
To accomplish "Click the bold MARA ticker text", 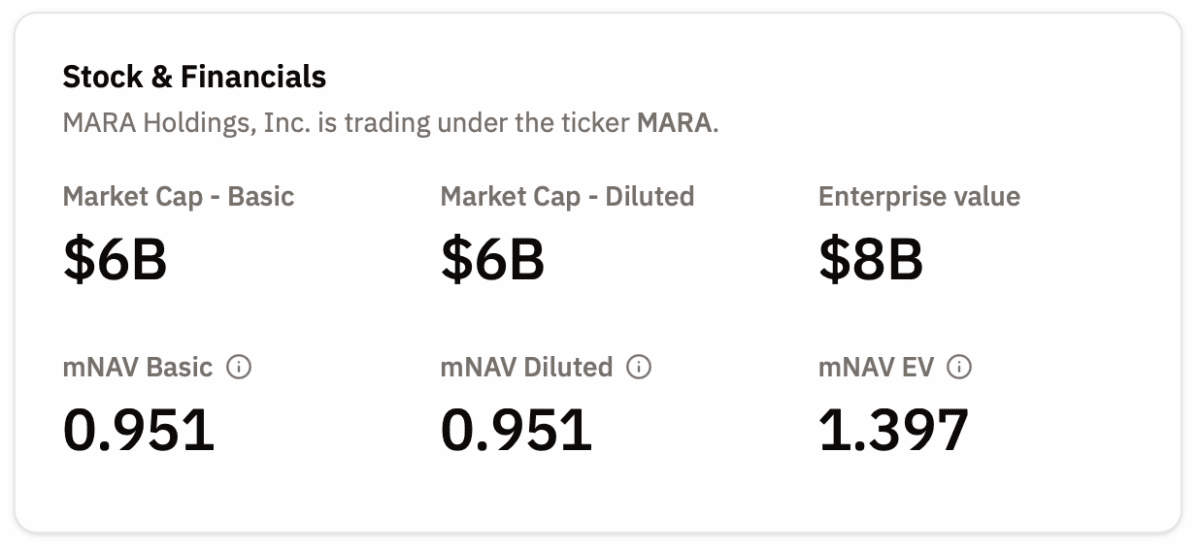I will pos(675,124).
